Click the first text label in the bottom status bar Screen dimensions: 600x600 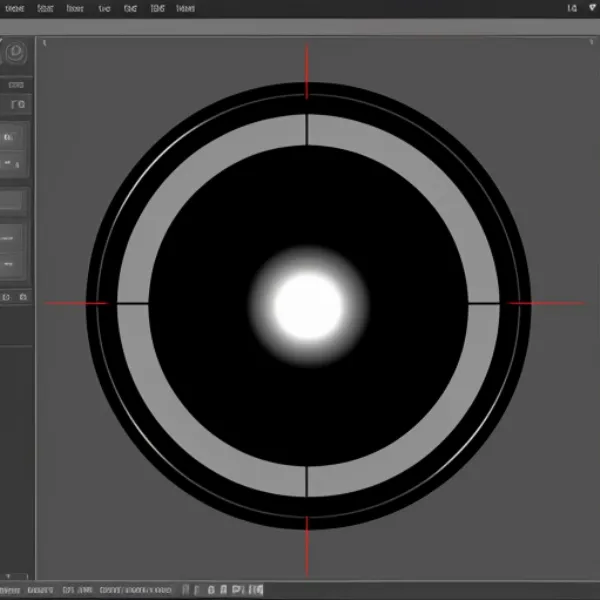point(14,591)
